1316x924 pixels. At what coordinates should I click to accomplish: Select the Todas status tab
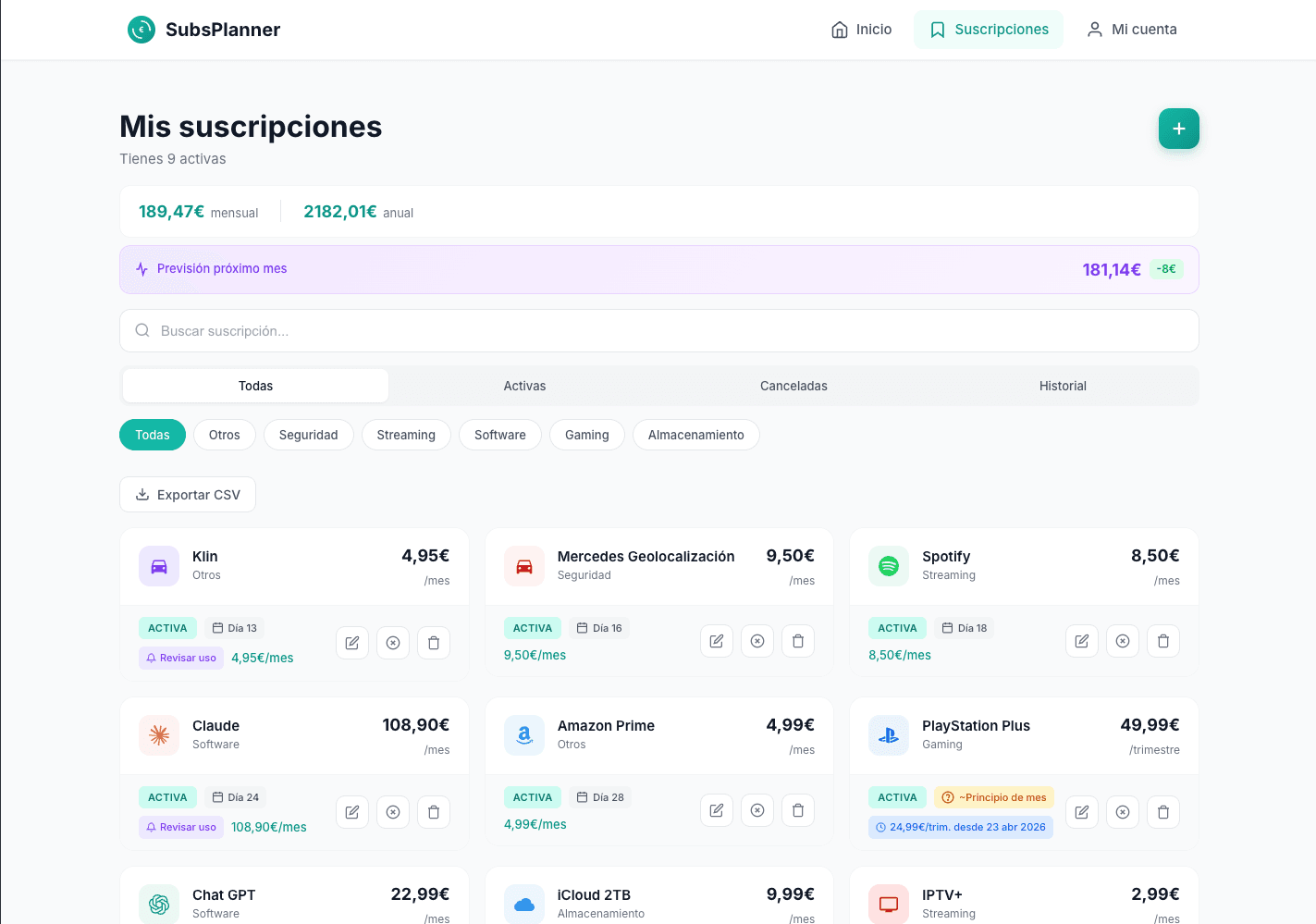[255, 386]
